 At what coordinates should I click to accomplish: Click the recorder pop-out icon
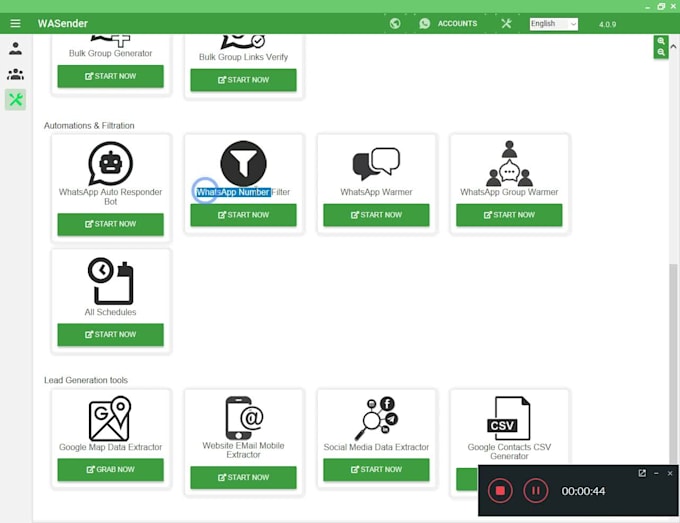pos(642,473)
